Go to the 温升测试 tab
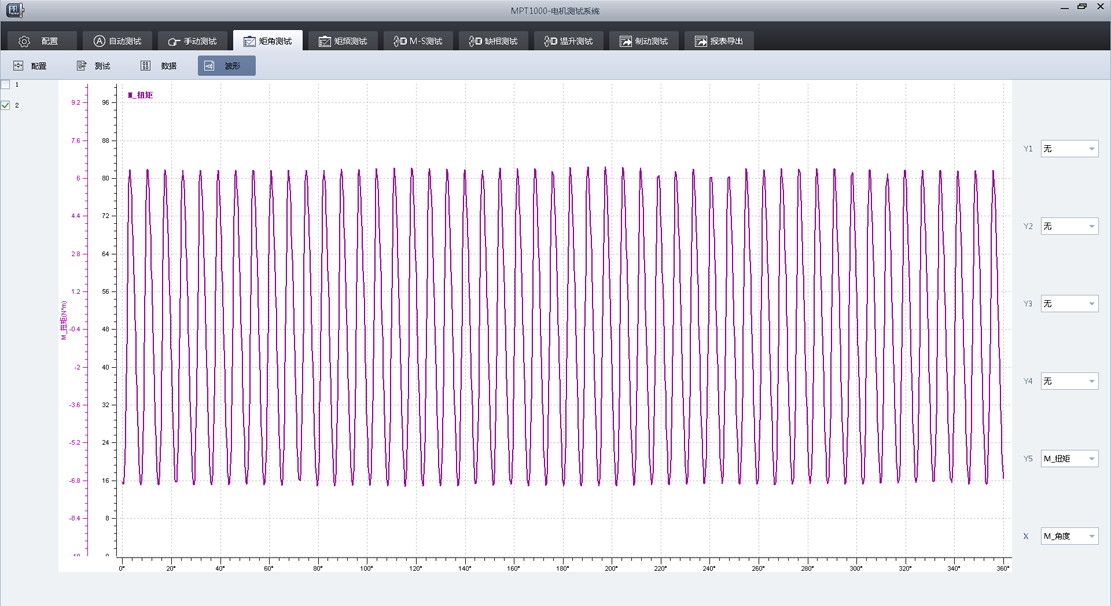Screen dimensions: 1111x606 click(x=568, y=40)
